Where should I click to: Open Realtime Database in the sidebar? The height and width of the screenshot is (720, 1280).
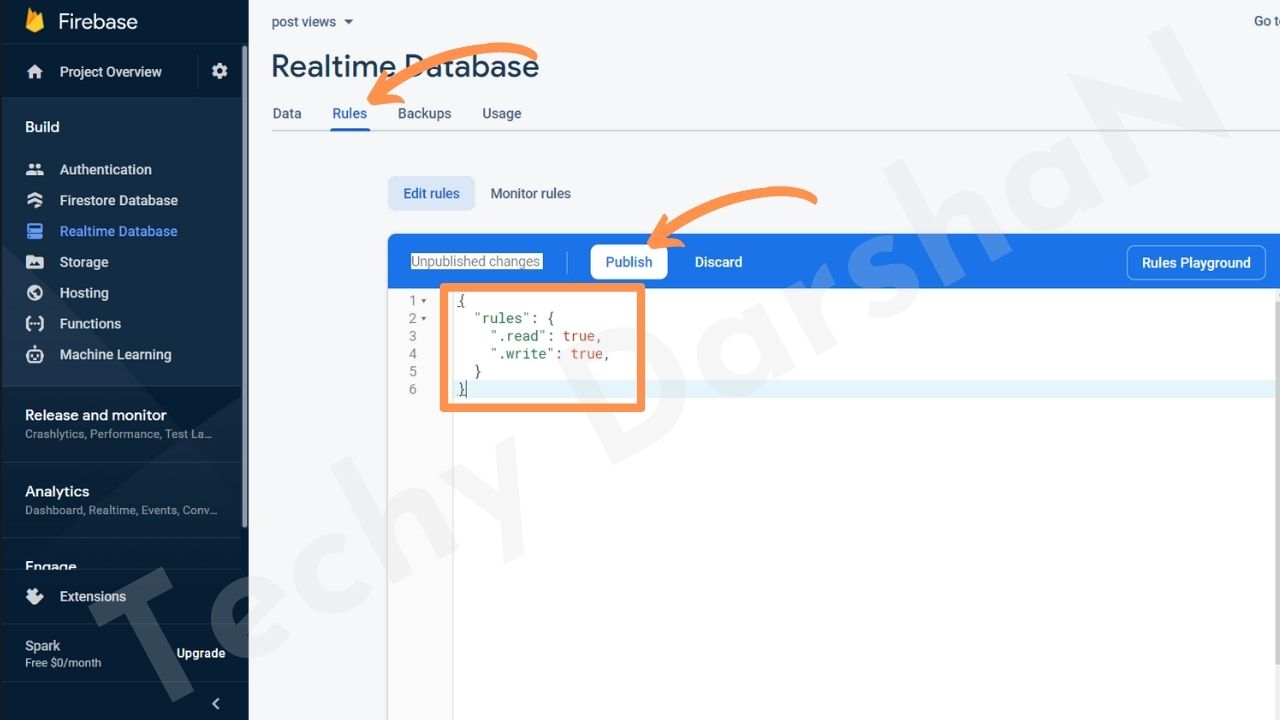pos(121,231)
